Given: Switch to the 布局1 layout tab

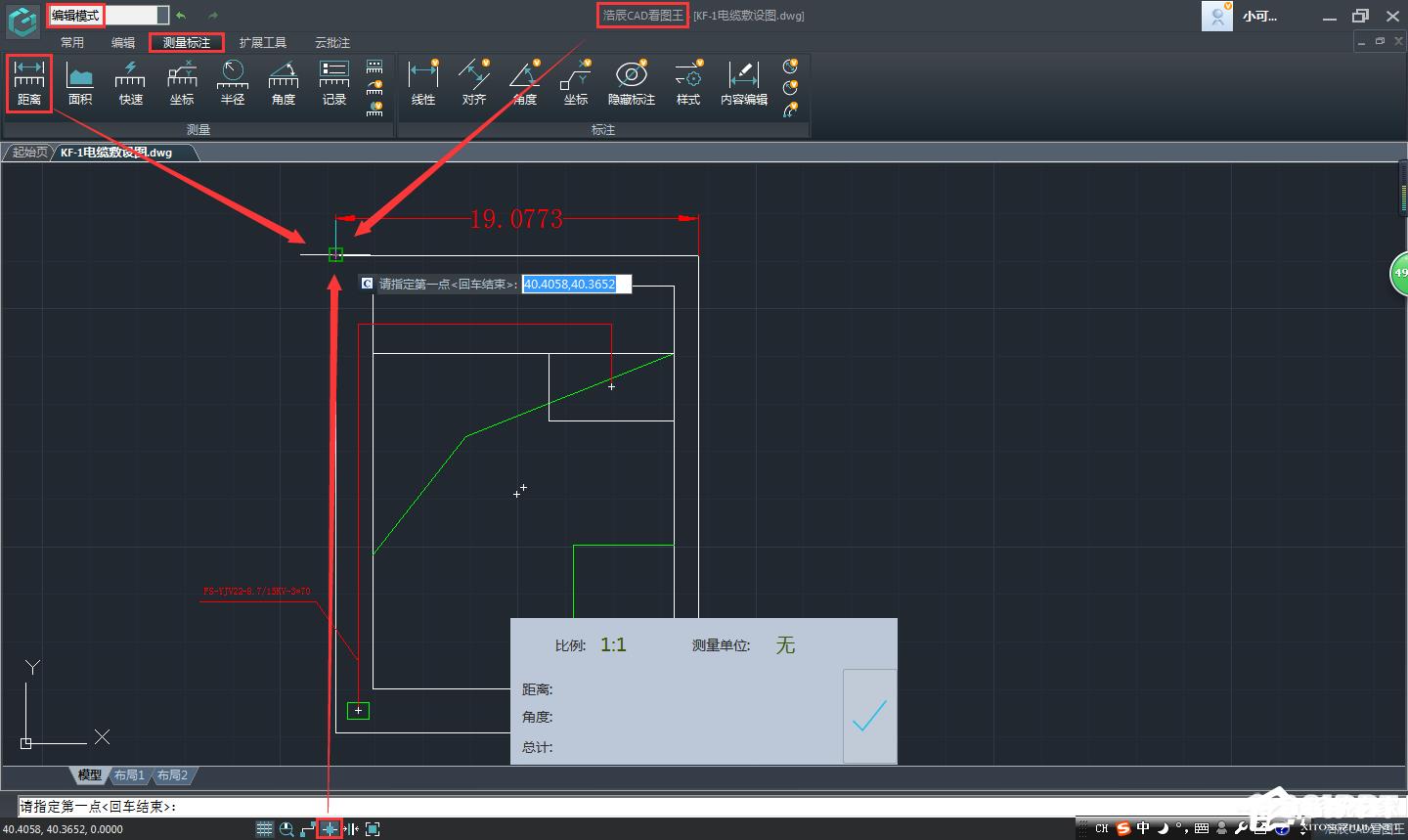Looking at the screenshot, I should [x=129, y=774].
